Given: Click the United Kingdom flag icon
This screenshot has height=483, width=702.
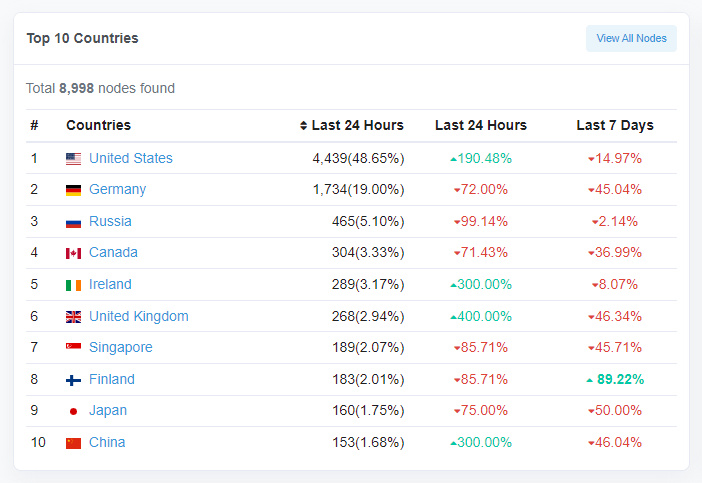Looking at the screenshot, I should [73, 317].
